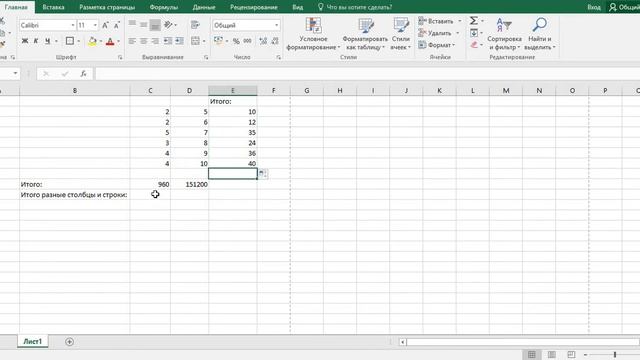Image resolution: width=640 pixels, height=360 pixels.
Task: Open the Данные tab
Action: point(204,7)
